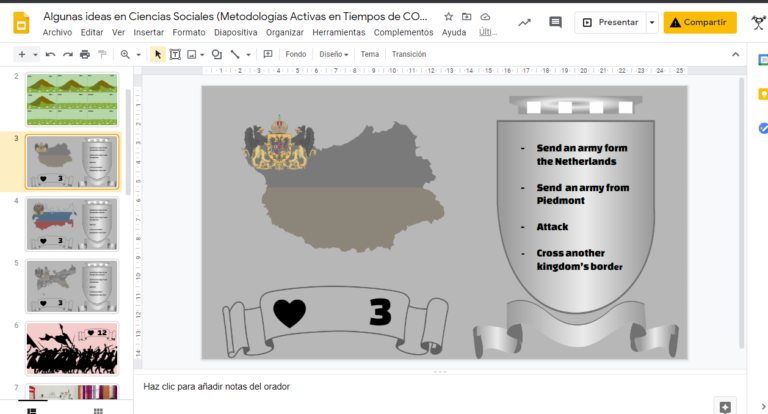Viewport: 768px width, 414px height.
Task: Open the Editar menu
Action: [92, 32]
